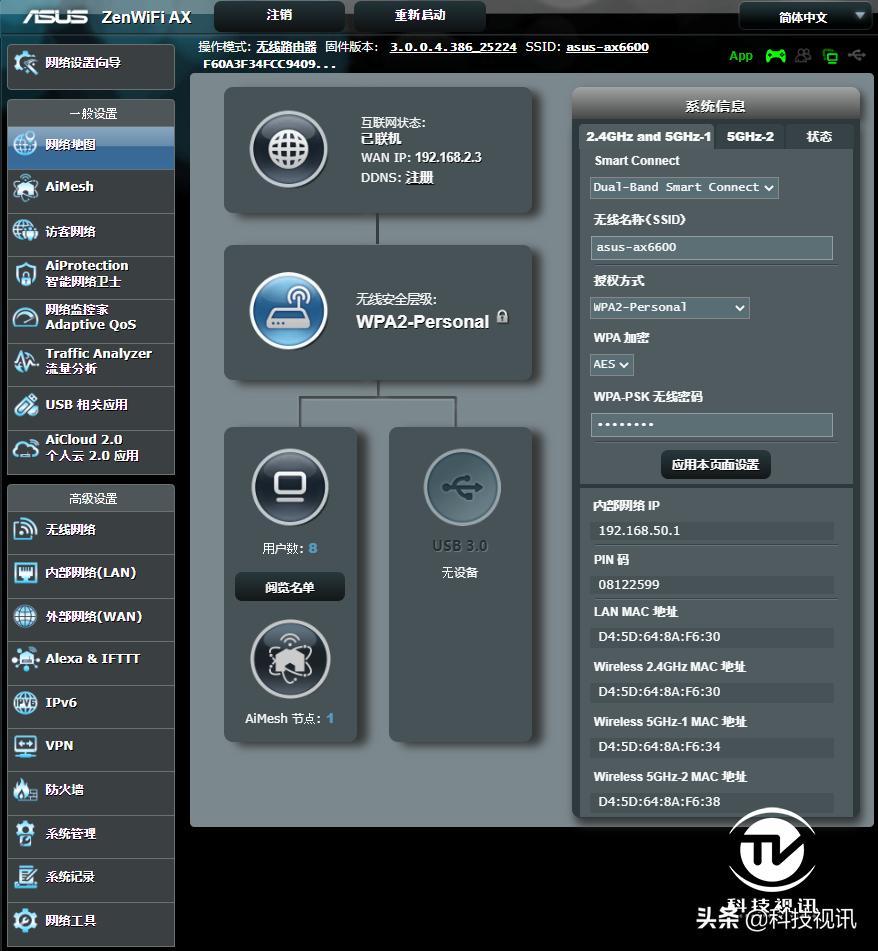The image size is (878, 951).
Task: Click the client count number 8
Action: (x=313, y=548)
